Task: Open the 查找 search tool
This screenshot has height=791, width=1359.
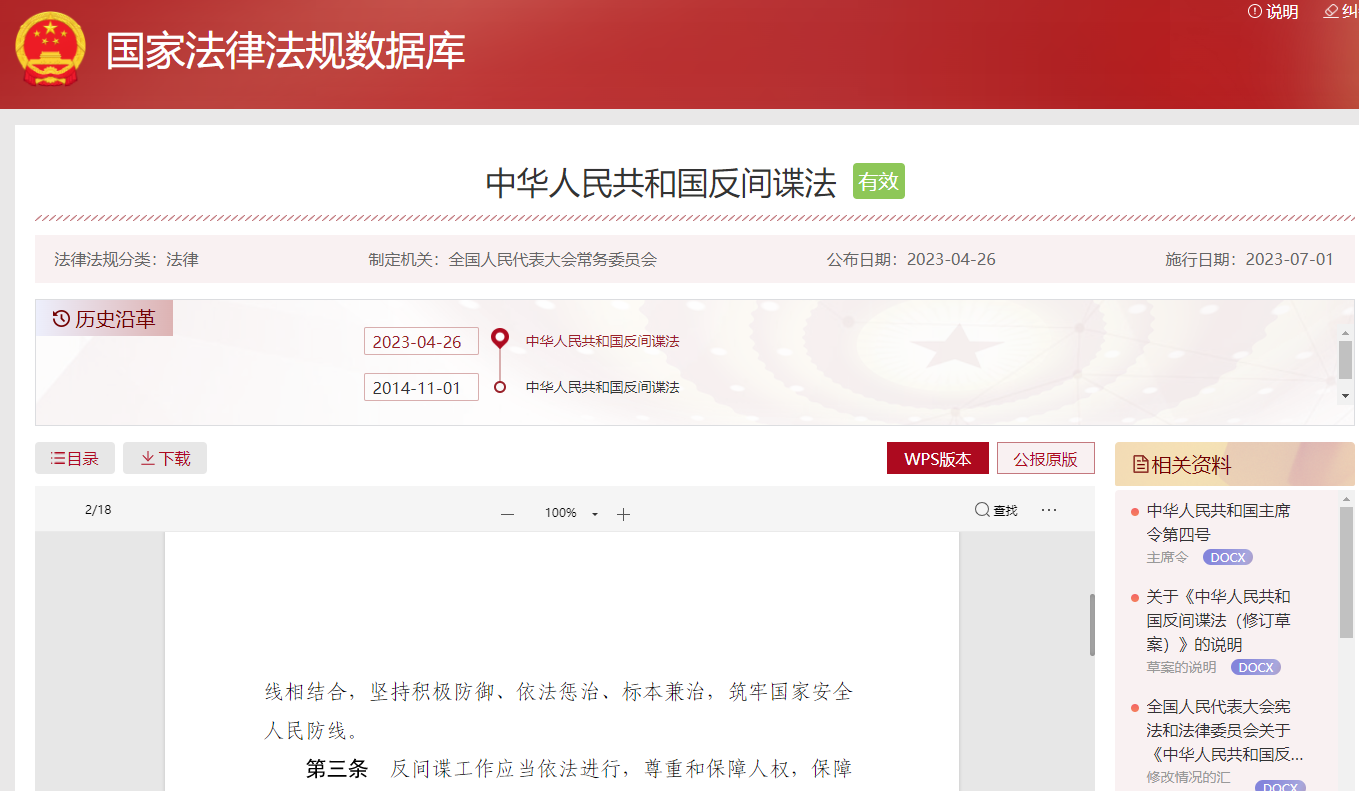Action: [996, 511]
